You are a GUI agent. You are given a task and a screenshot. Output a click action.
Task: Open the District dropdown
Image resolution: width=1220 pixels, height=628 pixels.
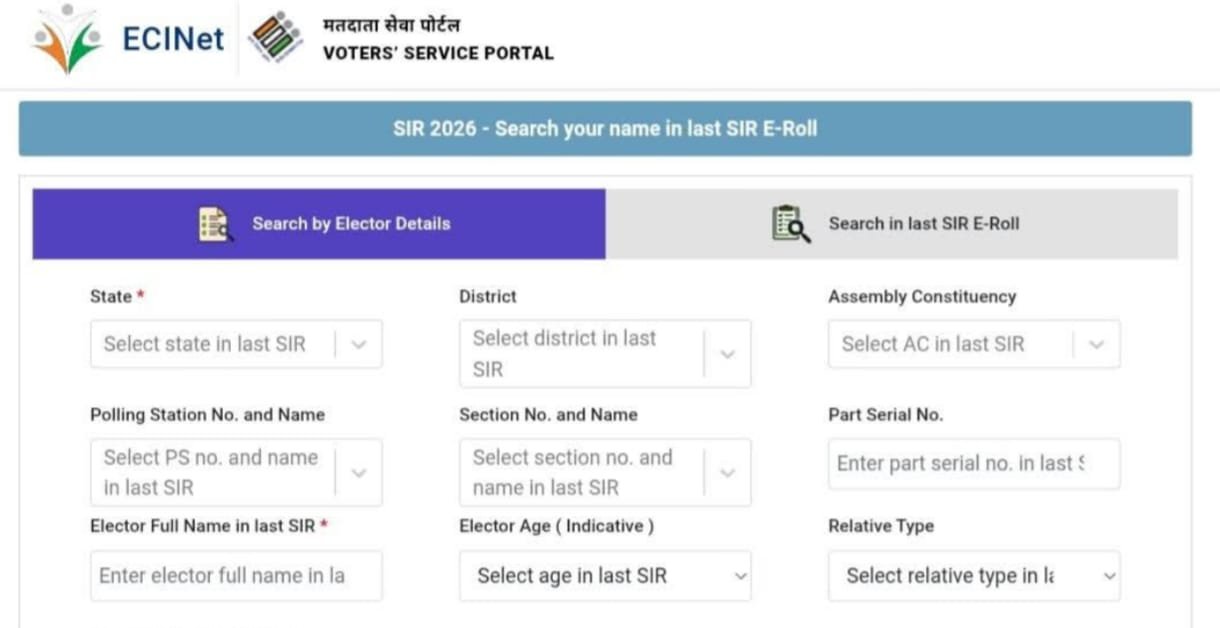click(585, 354)
